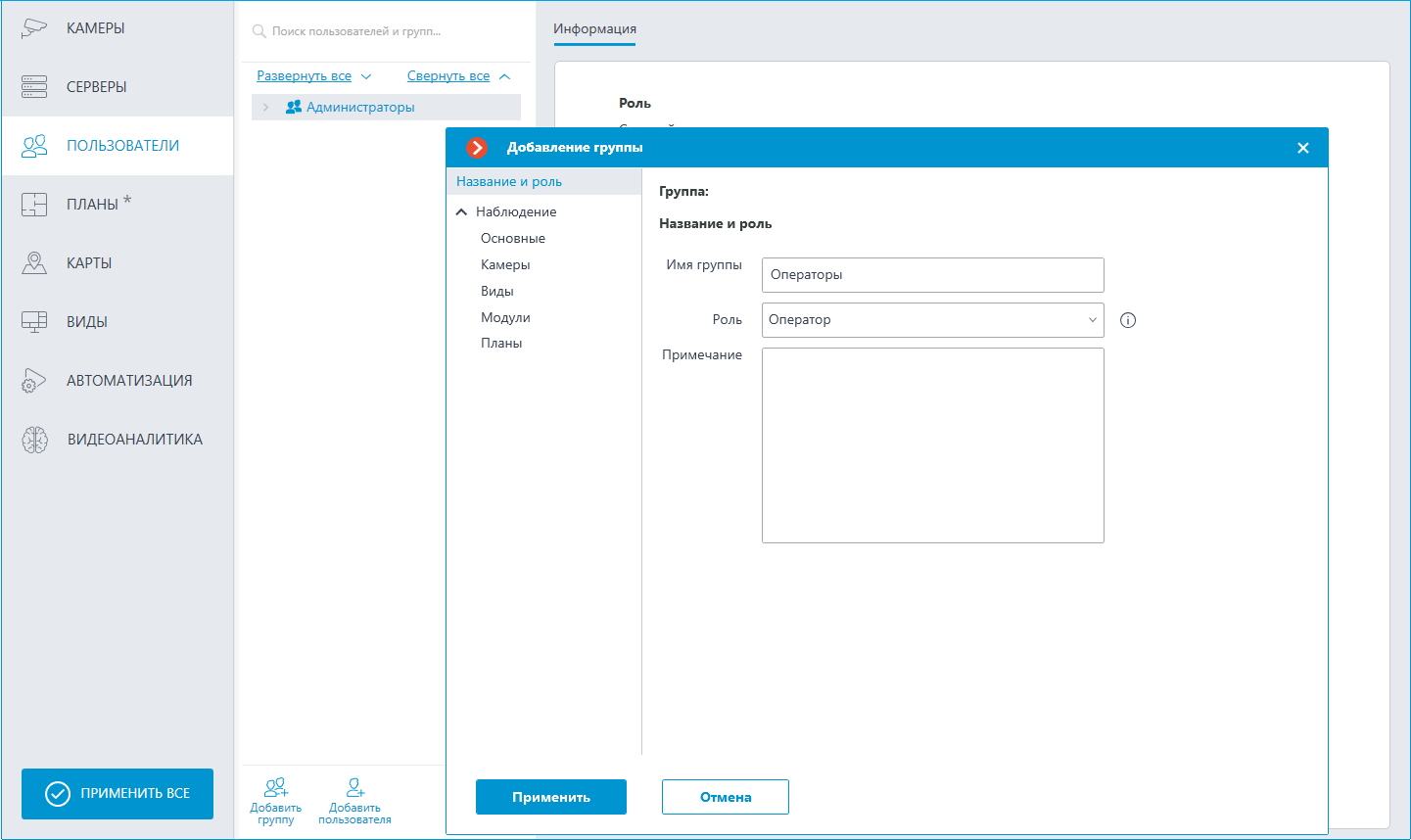This screenshot has height=840, width=1411.
Task: Click the floor plan icon beside ПЛАНЫ
Action: 34,205
